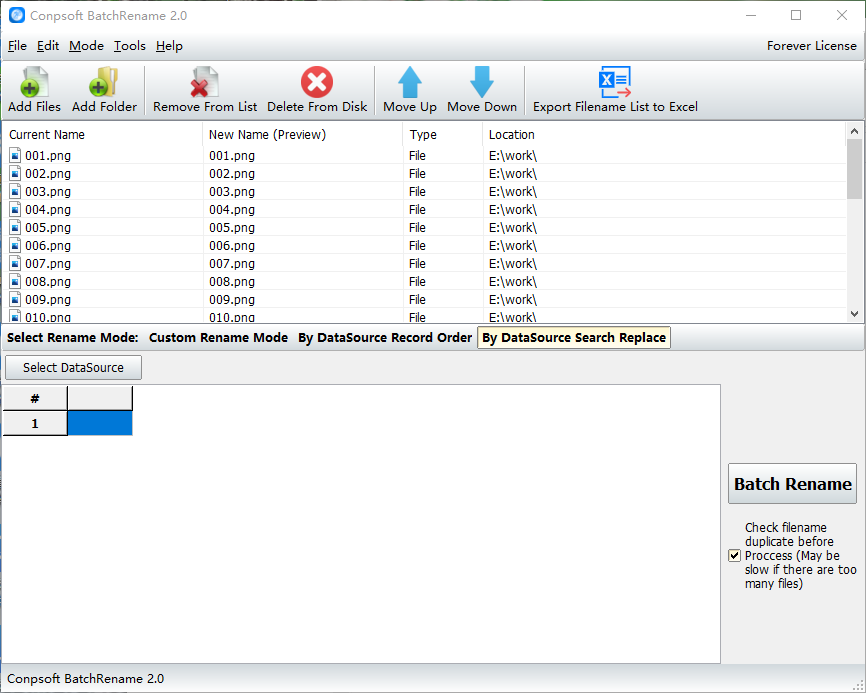Screen dimensions: 866x693
Task: Click the Forever License label
Action: click(x=811, y=46)
